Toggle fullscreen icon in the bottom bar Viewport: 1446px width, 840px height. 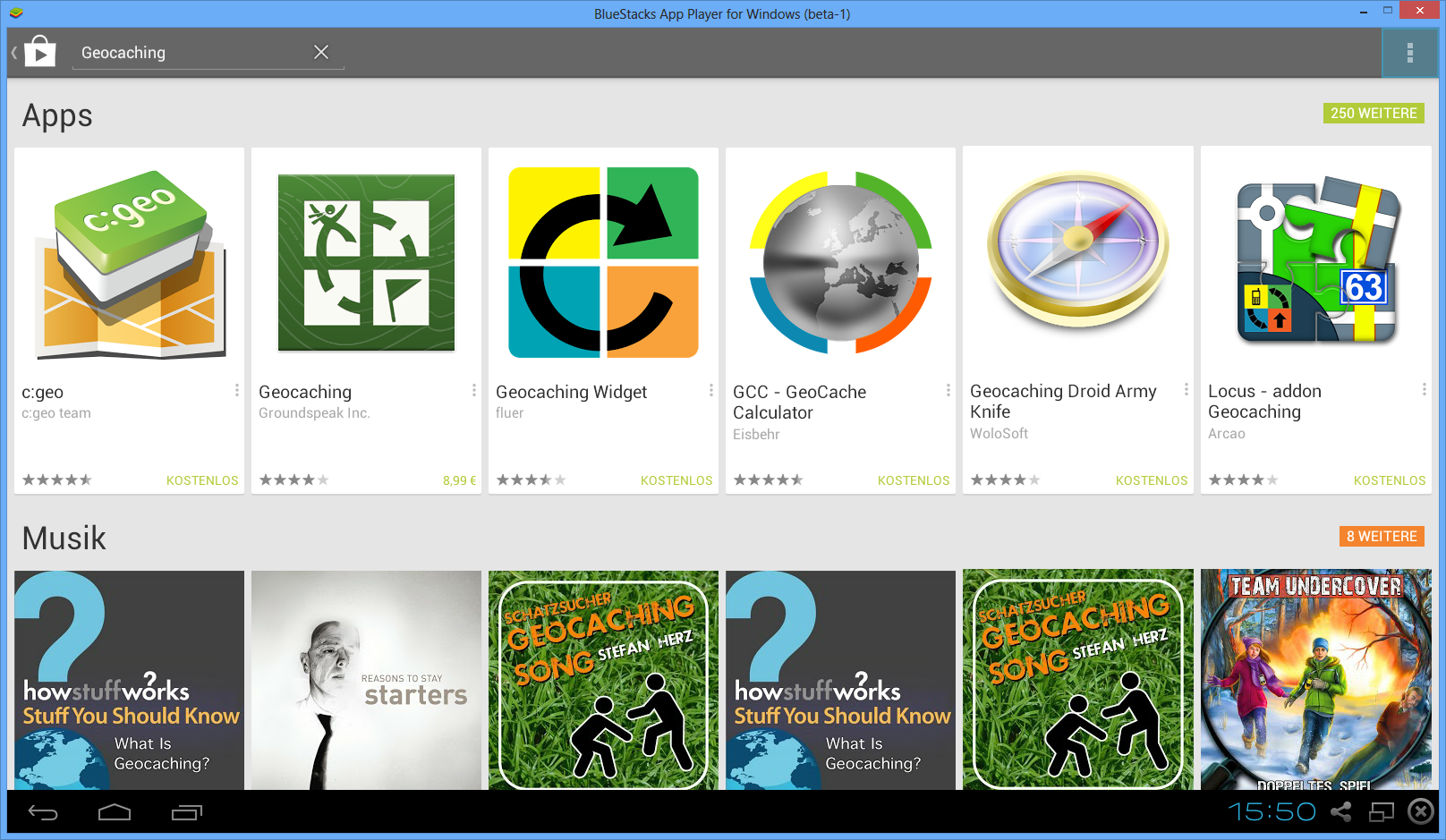pyautogui.click(x=1382, y=811)
